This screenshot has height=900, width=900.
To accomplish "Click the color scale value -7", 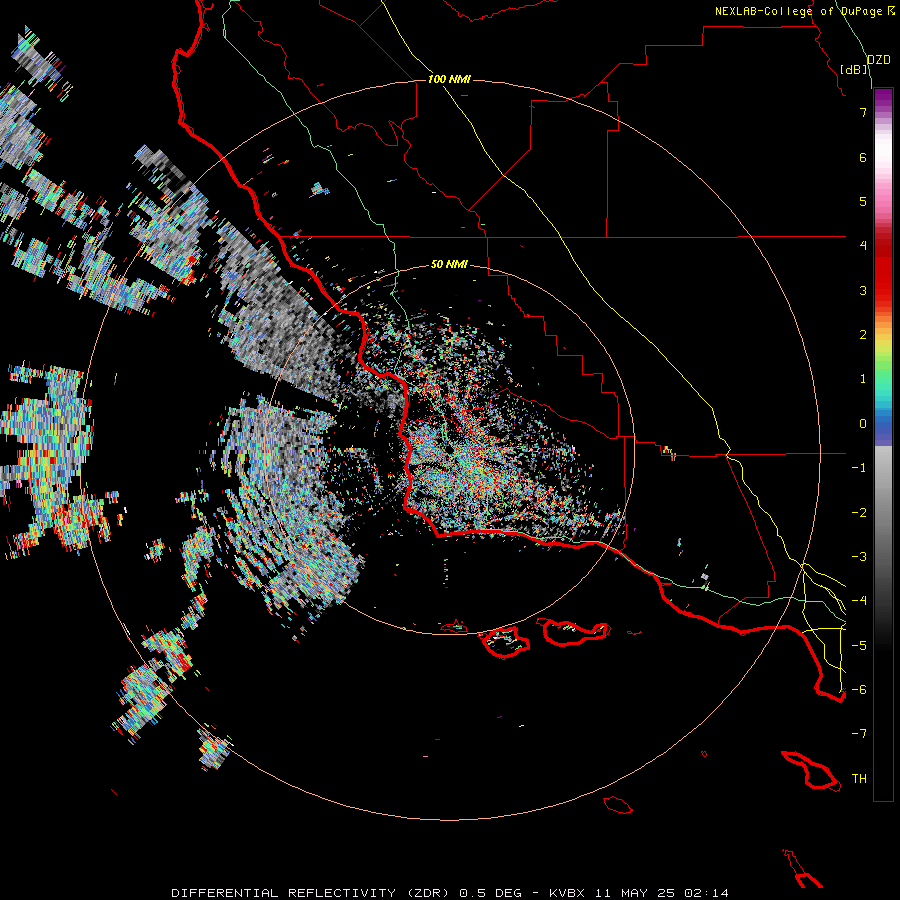I will click(x=859, y=734).
